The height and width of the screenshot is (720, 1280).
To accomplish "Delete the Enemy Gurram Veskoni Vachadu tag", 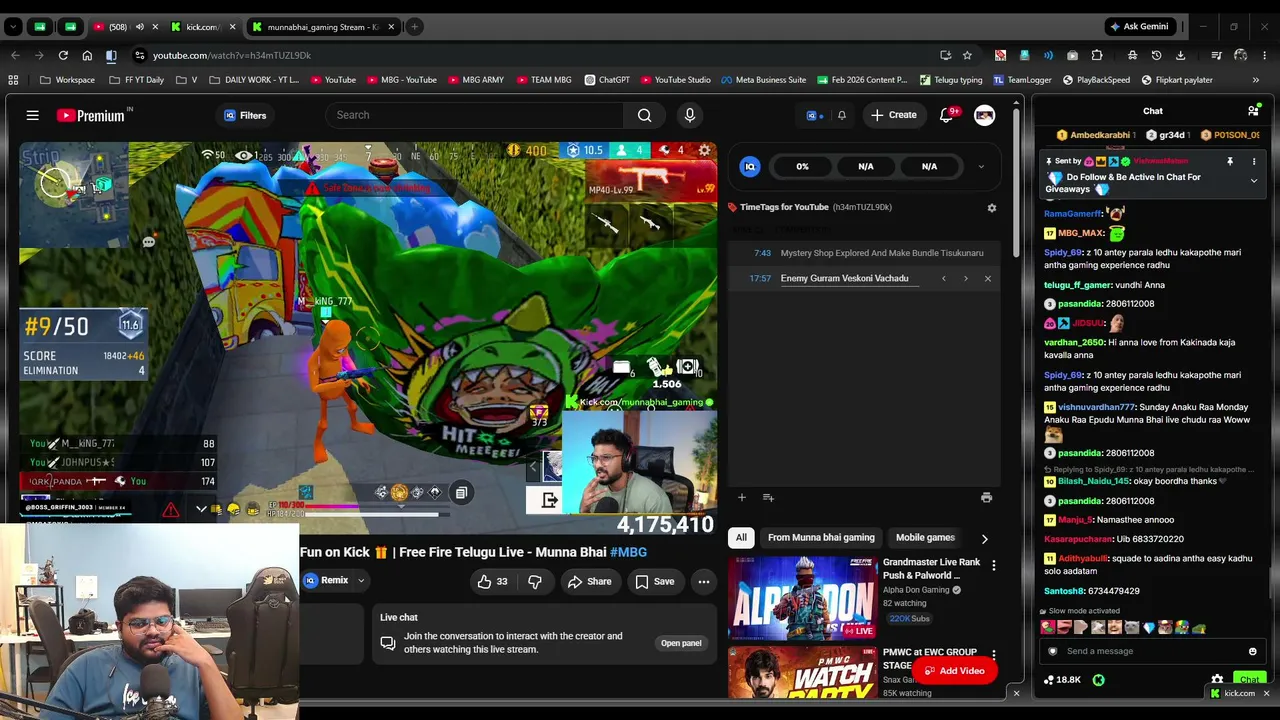I will click(x=988, y=278).
